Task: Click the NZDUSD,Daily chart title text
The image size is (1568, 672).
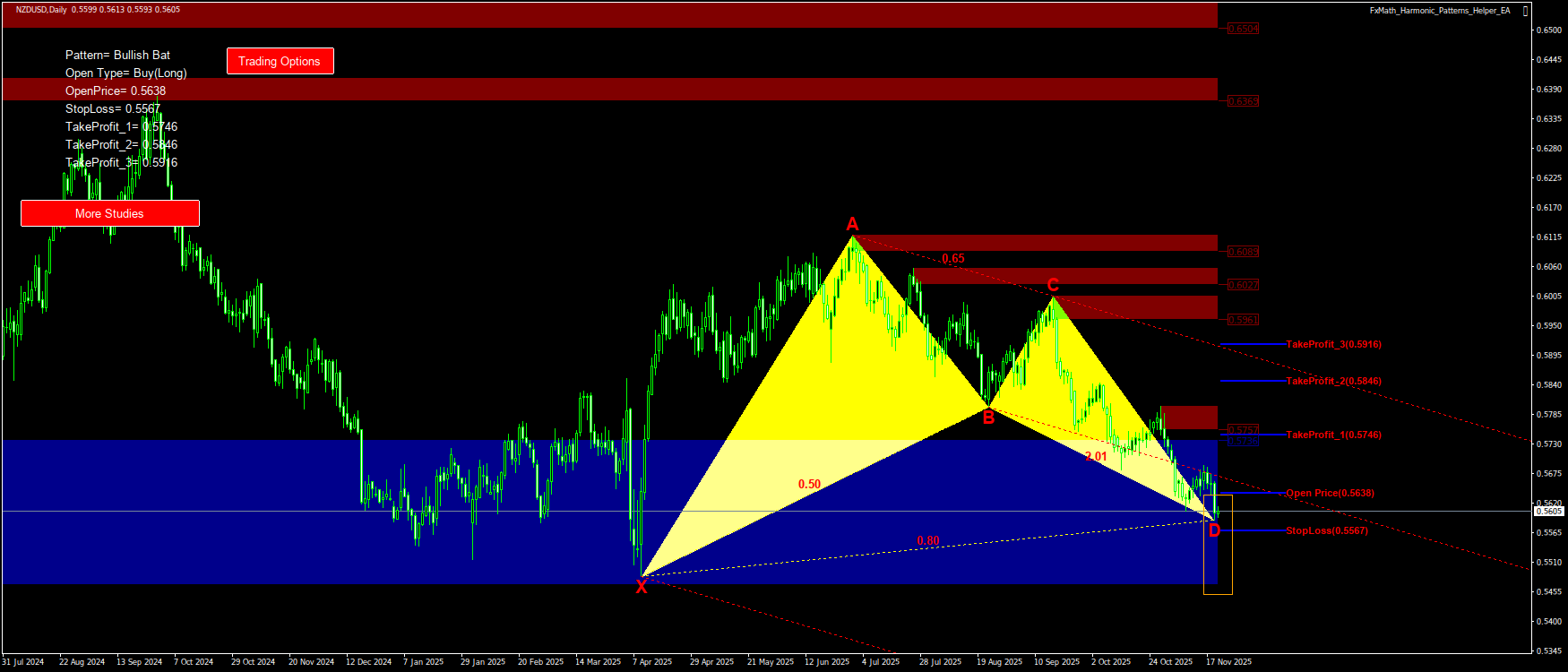Action: tap(41, 10)
